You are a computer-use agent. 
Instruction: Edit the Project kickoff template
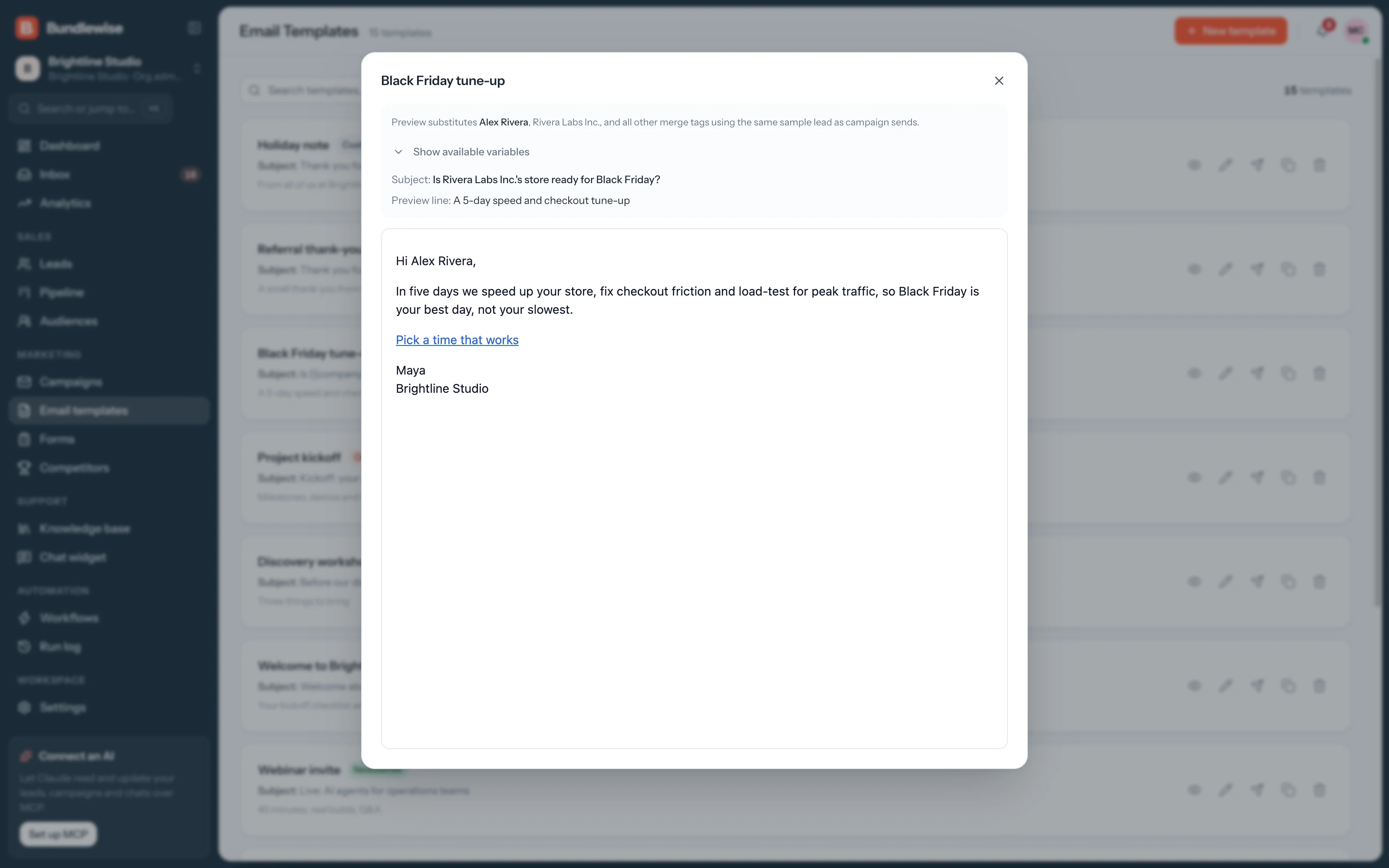coord(1225,478)
